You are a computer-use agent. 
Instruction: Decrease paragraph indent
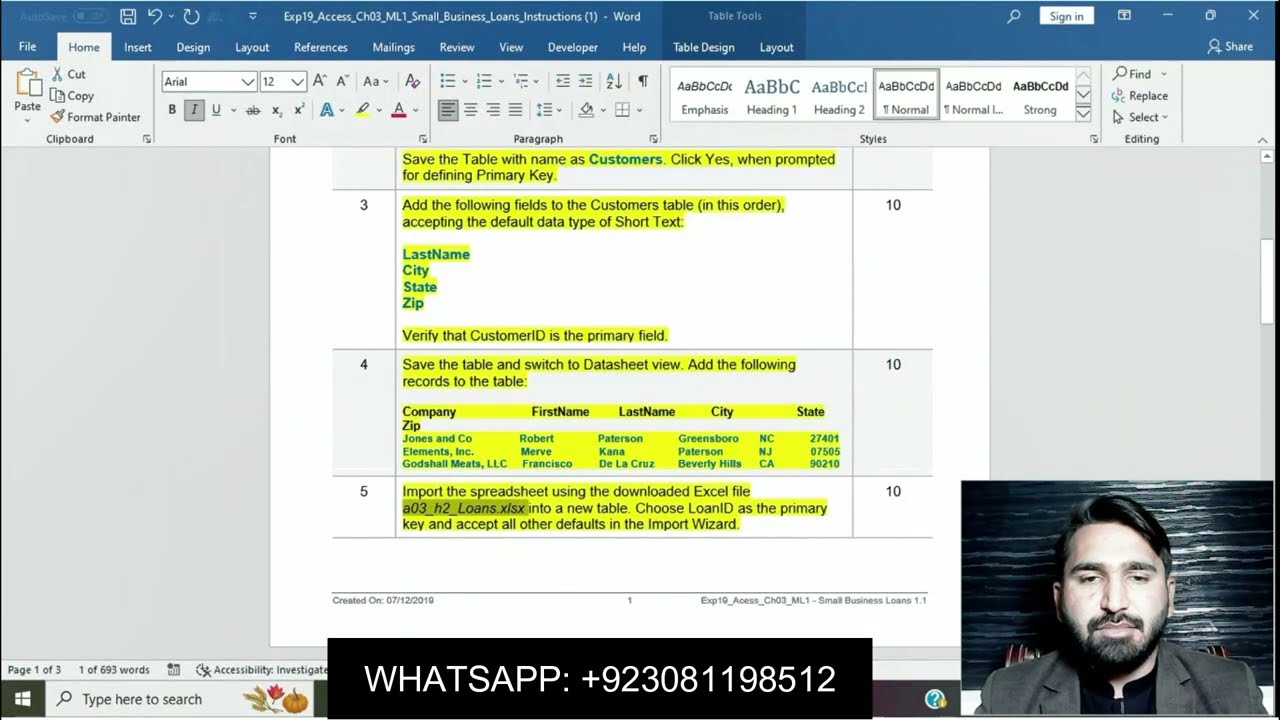point(562,81)
